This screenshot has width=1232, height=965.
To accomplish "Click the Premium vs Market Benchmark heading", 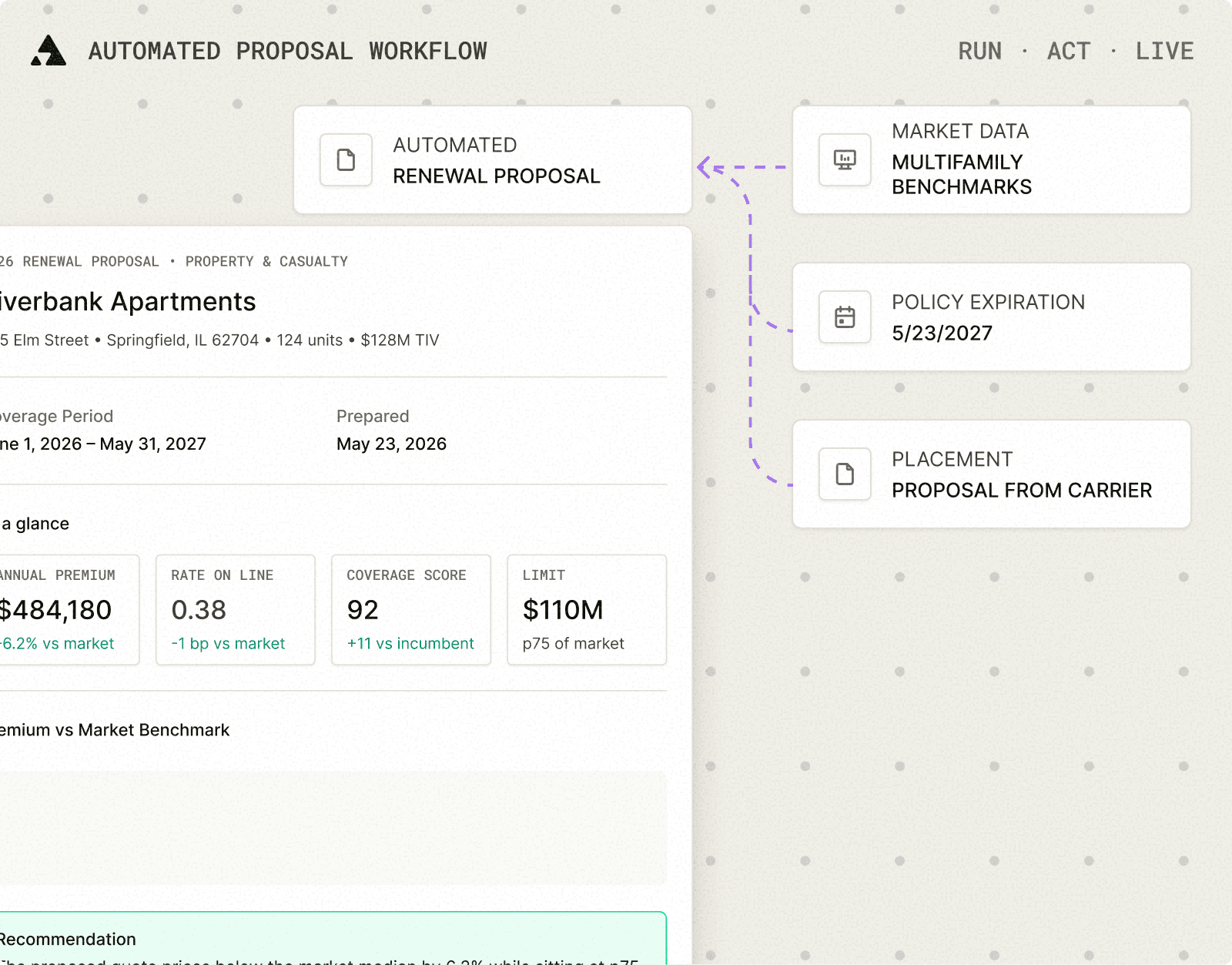I will 115,730.
